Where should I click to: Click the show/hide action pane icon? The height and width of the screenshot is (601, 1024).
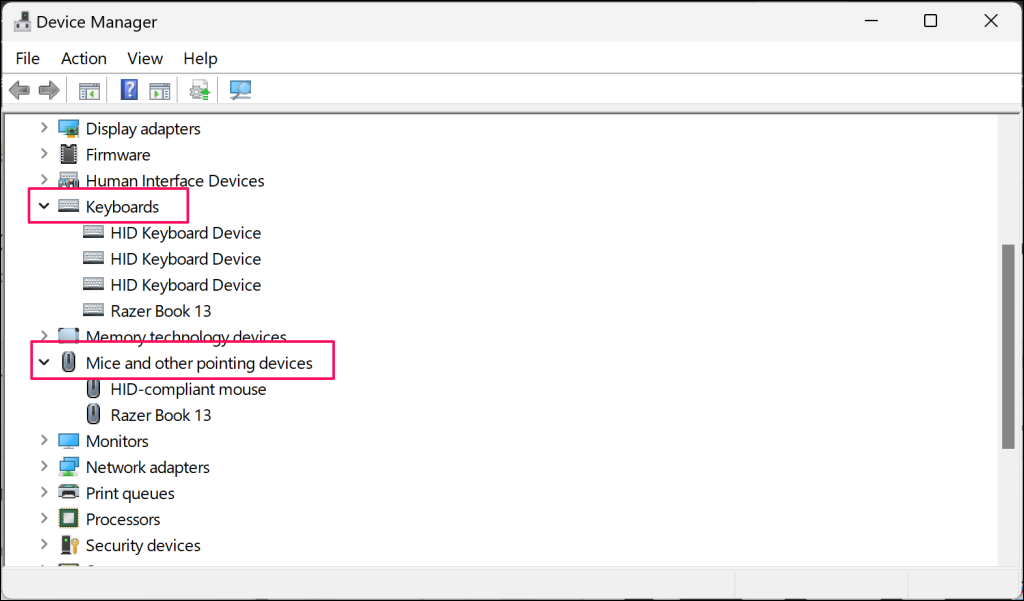coord(160,91)
